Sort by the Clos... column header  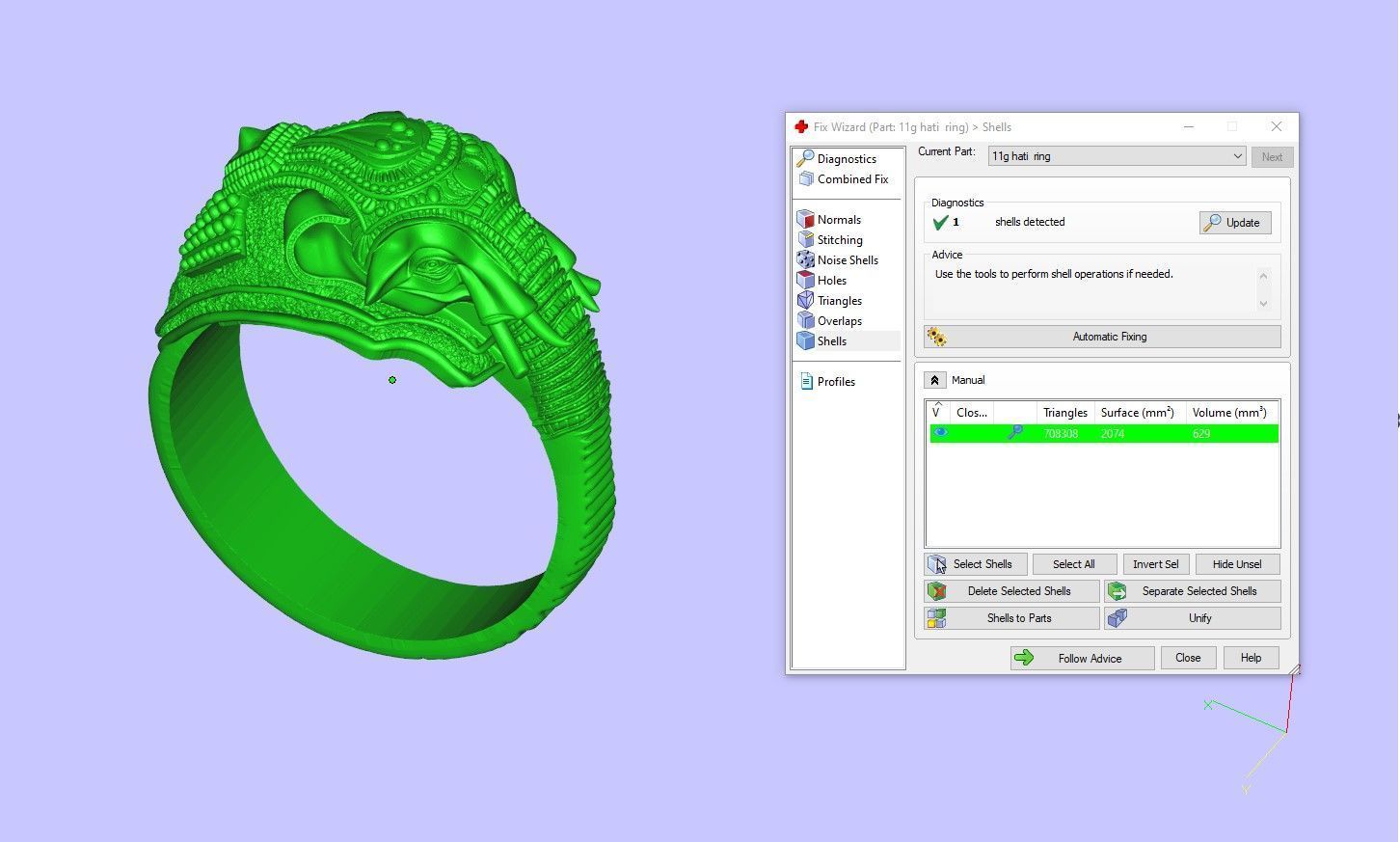point(971,412)
